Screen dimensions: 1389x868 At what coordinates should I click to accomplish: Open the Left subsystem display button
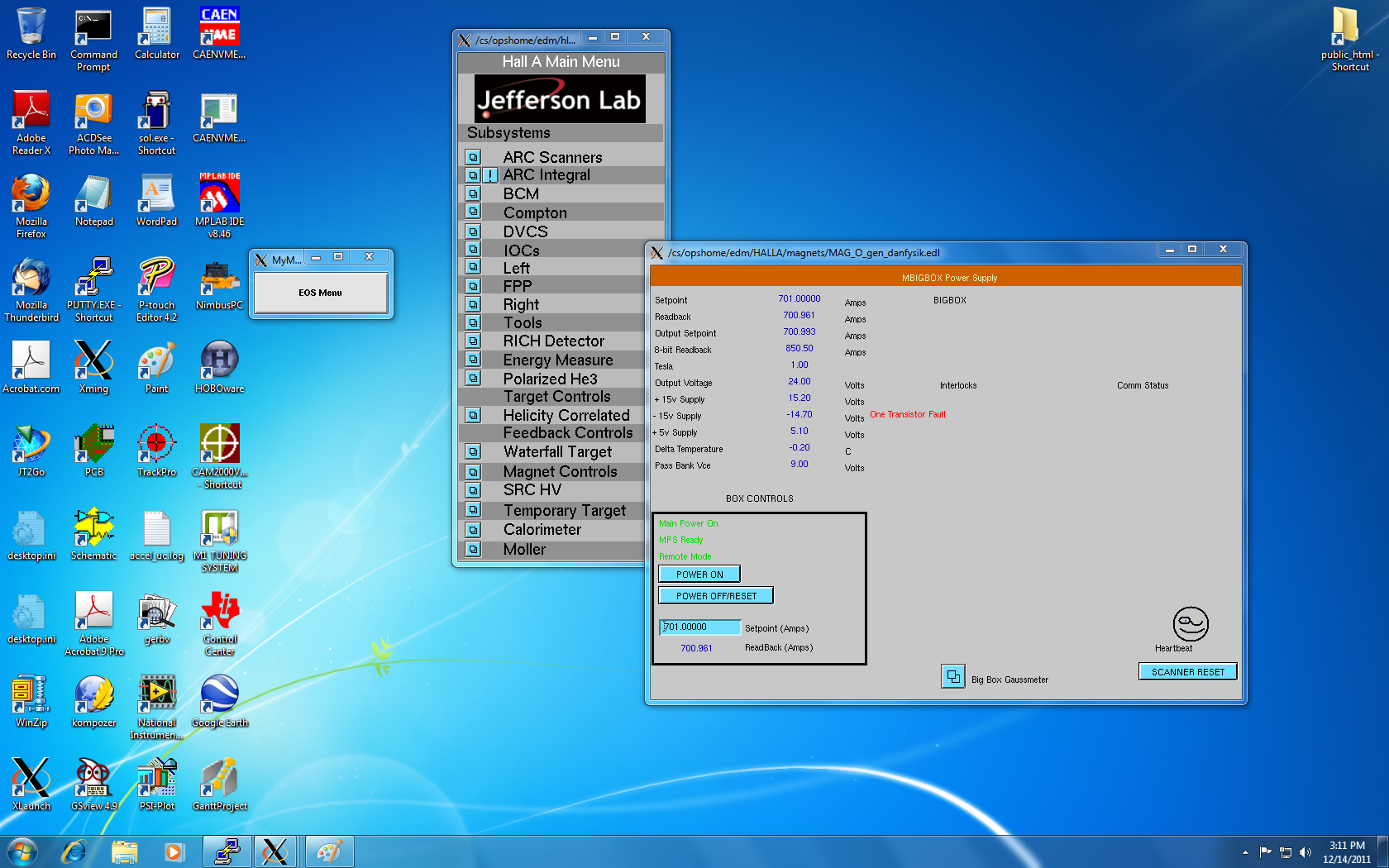click(473, 266)
